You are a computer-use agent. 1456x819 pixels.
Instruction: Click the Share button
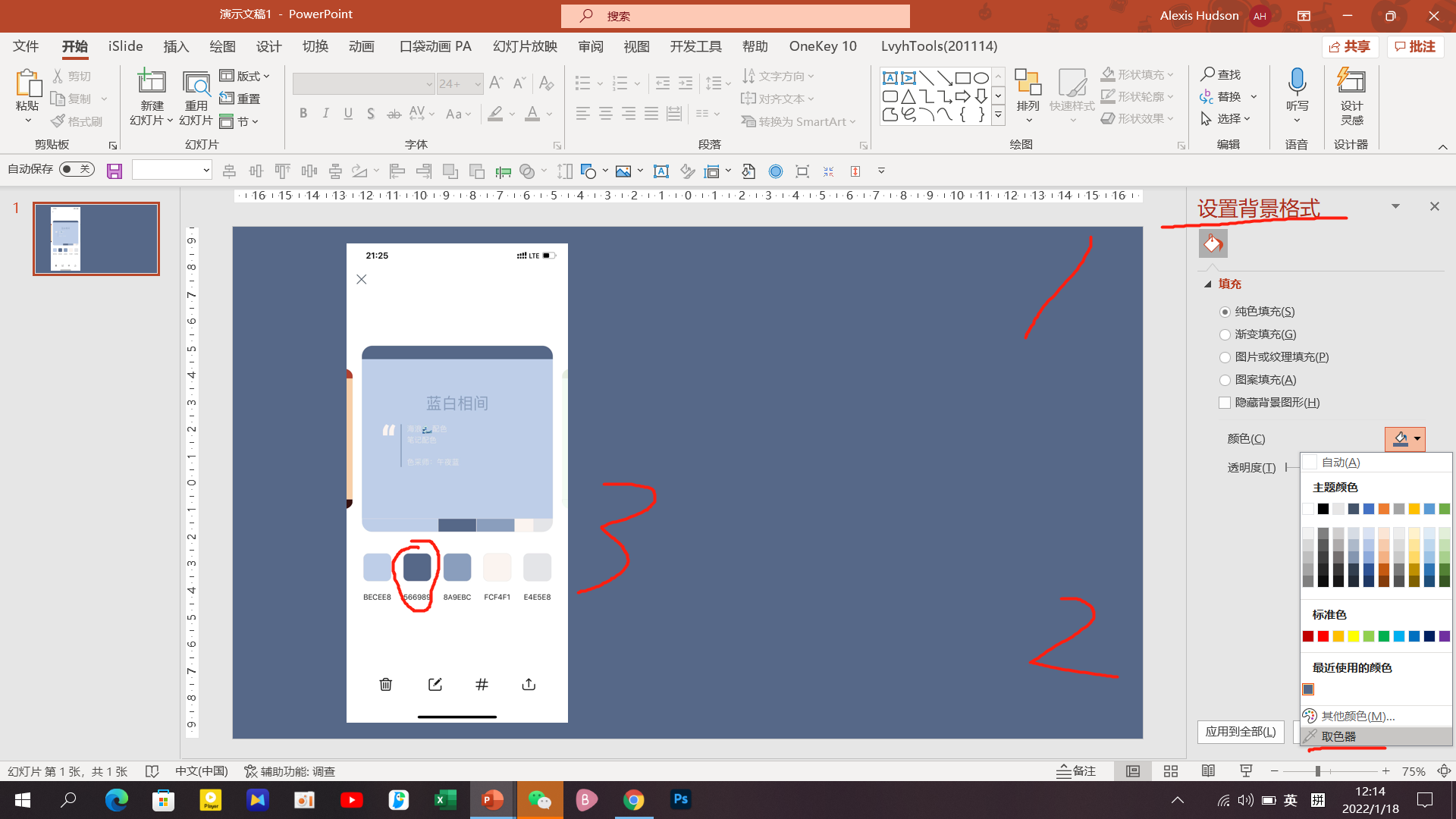click(1351, 47)
